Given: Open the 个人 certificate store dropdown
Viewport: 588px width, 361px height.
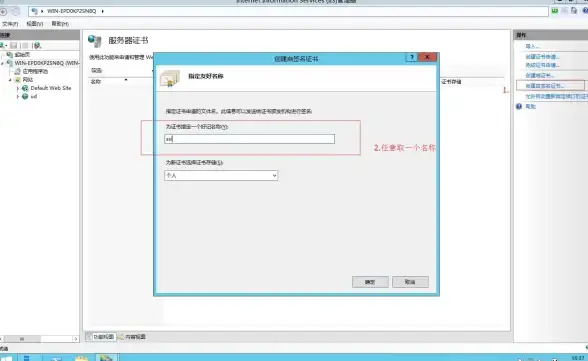Looking at the screenshot, I should pos(221,175).
